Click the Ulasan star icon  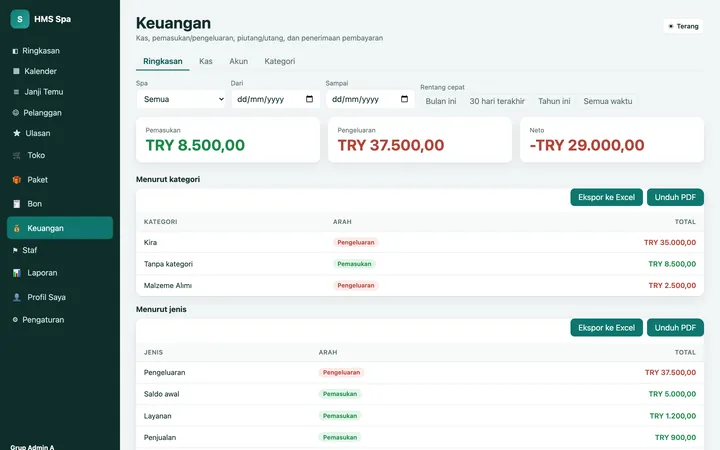click(x=17, y=133)
